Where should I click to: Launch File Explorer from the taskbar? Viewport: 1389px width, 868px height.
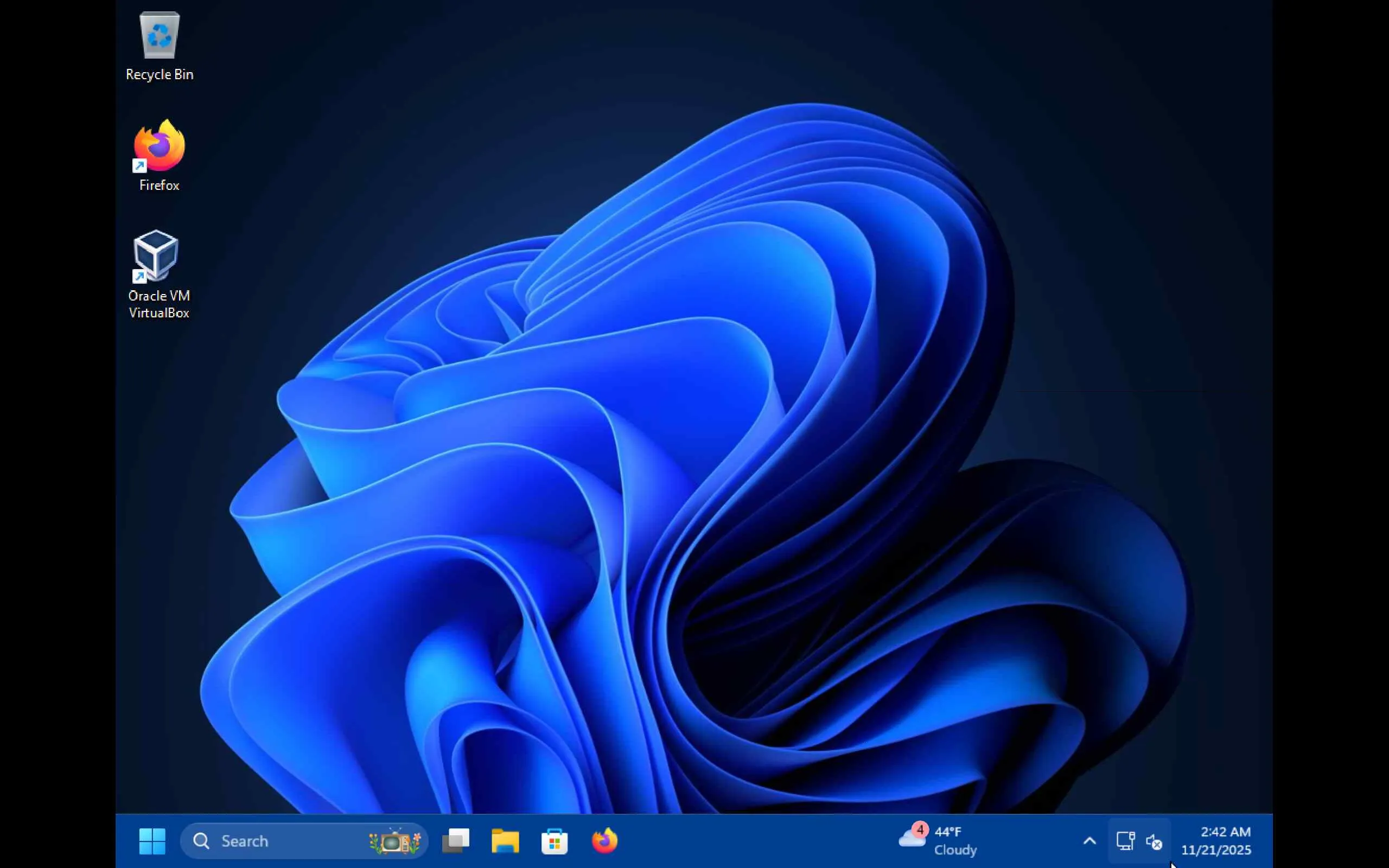pos(505,841)
